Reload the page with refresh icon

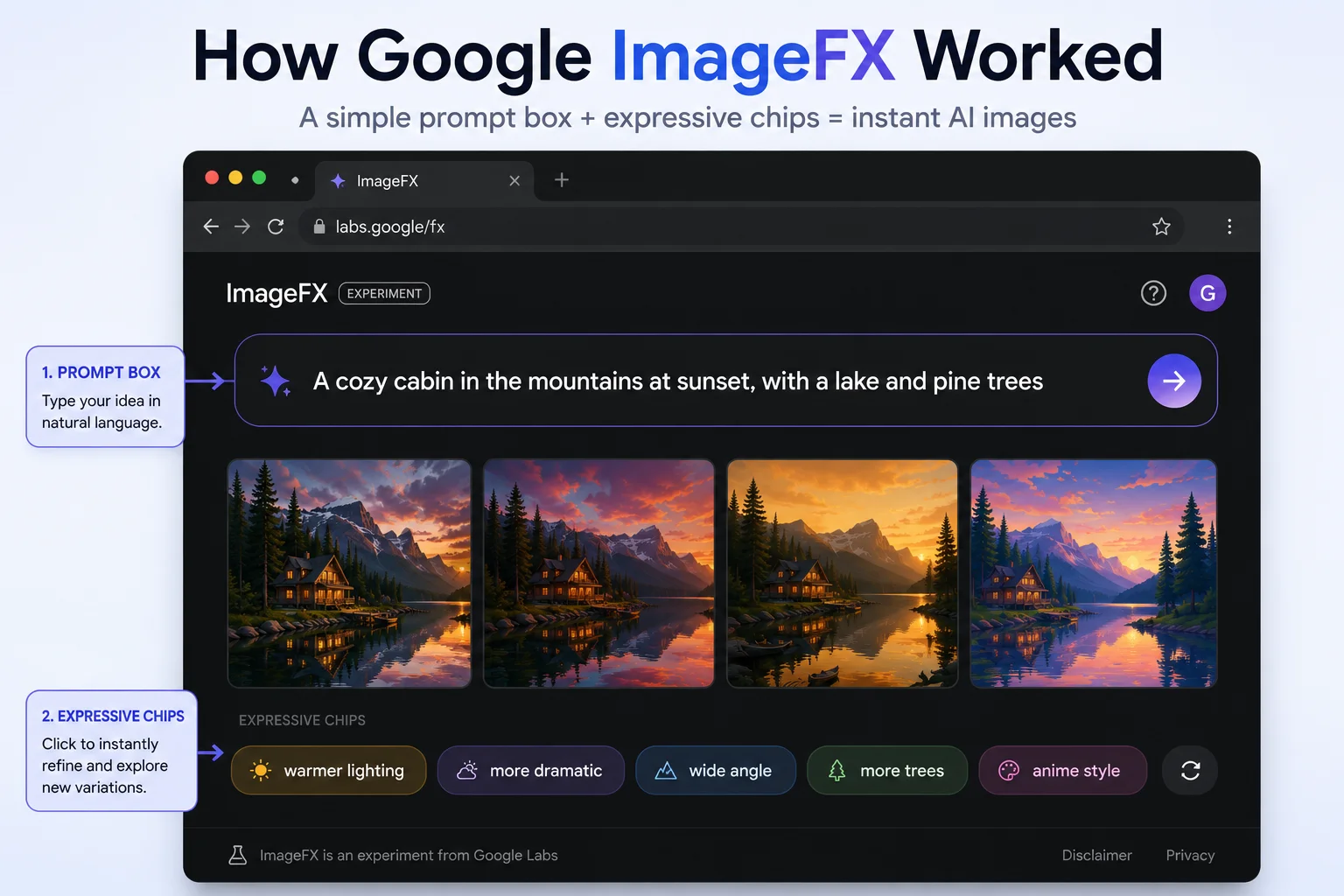(x=276, y=227)
